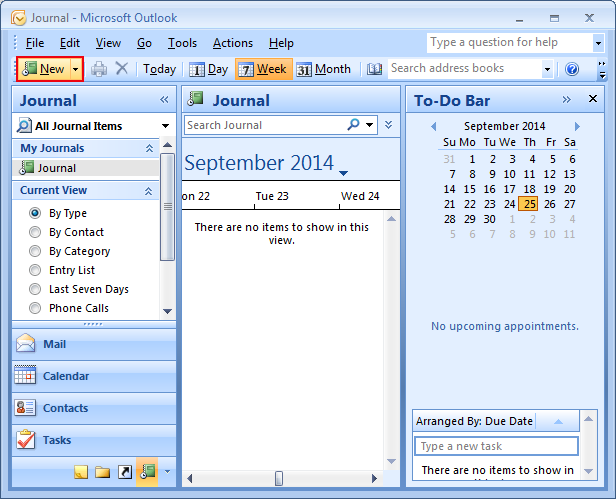Click the journal horizontal scrollbar thumb
Screen dimensions: 616x499
click(x=279, y=478)
